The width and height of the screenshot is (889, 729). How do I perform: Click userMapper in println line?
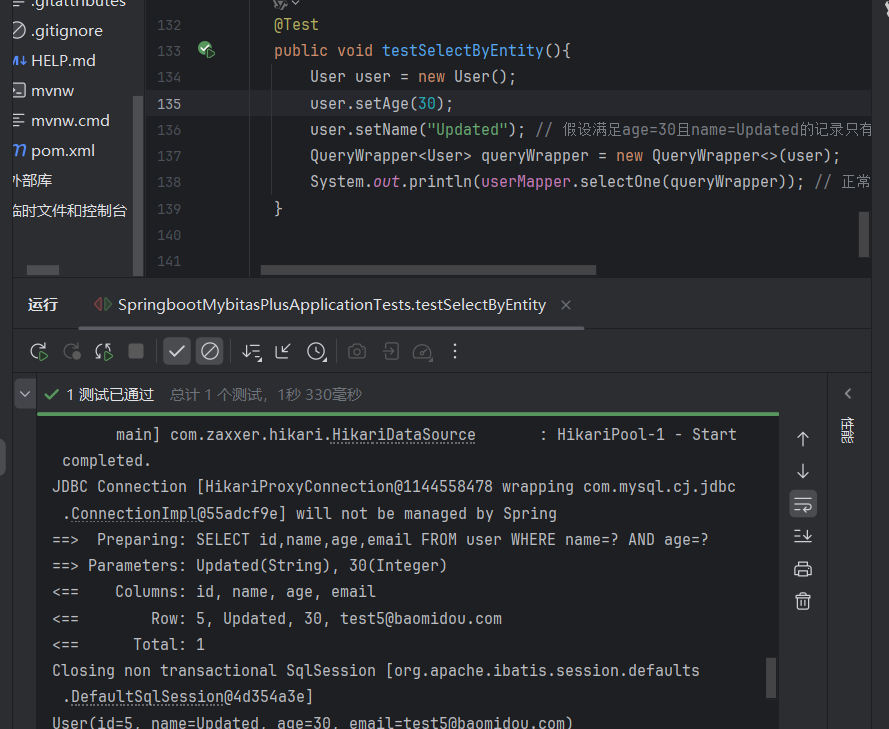pyautogui.click(x=526, y=182)
